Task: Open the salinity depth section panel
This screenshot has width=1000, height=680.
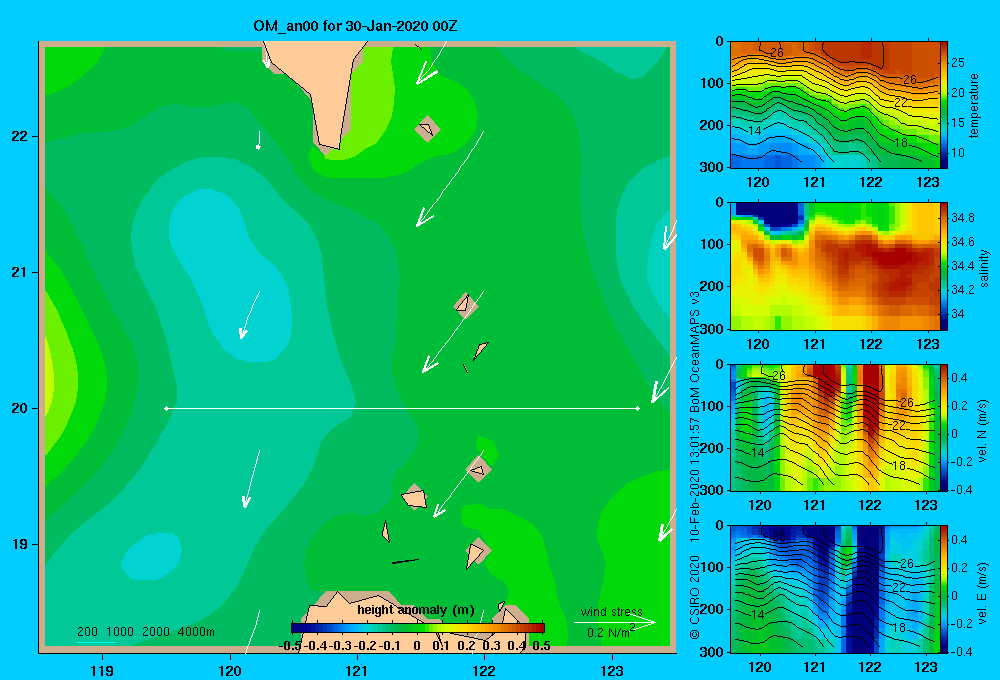Action: pyautogui.click(x=835, y=266)
